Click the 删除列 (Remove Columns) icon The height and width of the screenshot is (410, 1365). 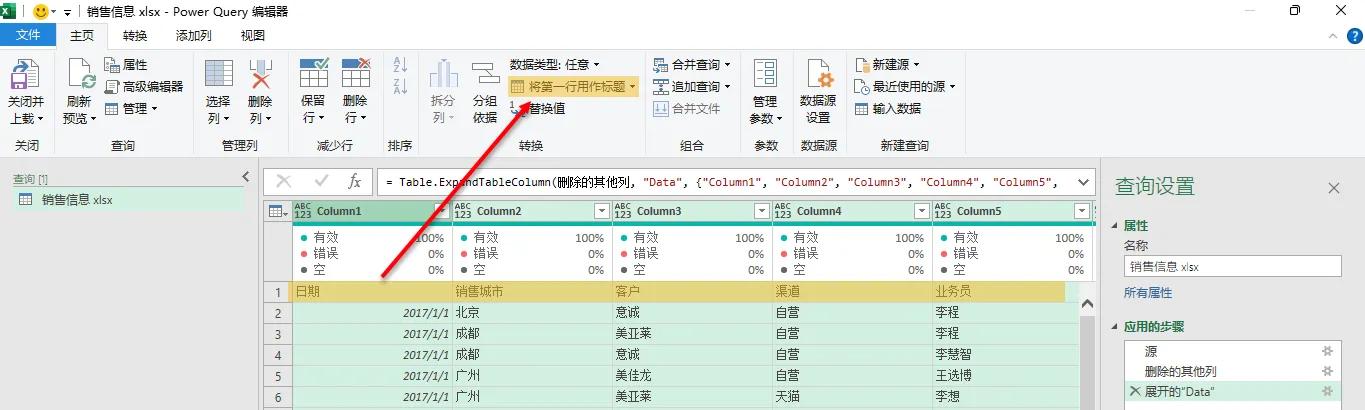coord(260,75)
